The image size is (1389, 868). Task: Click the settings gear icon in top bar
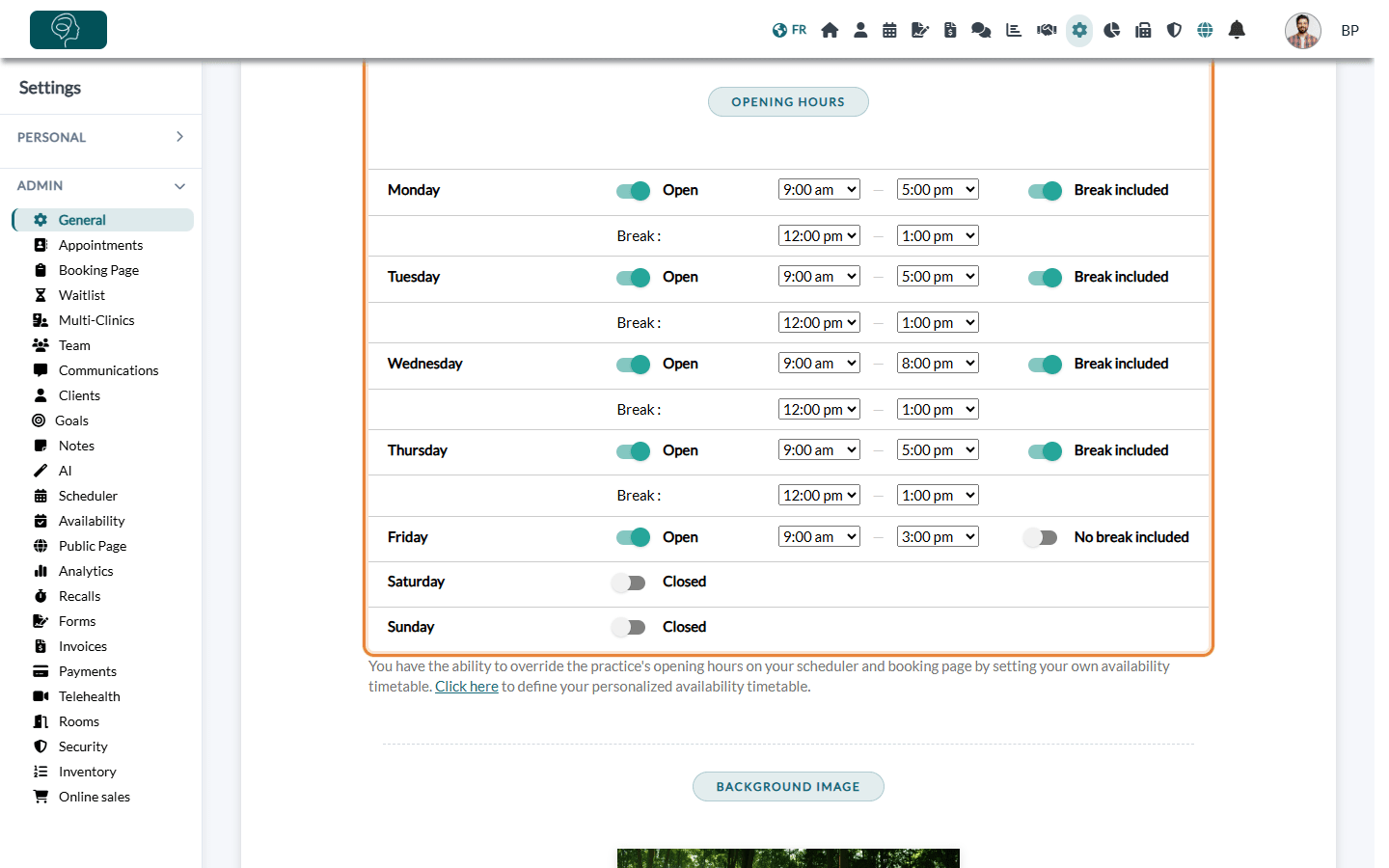pyautogui.click(x=1079, y=30)
